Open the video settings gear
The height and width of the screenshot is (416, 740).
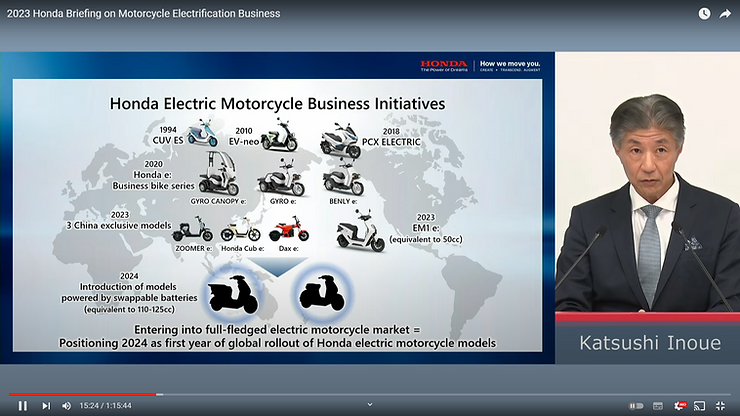[x=680, y=406]
